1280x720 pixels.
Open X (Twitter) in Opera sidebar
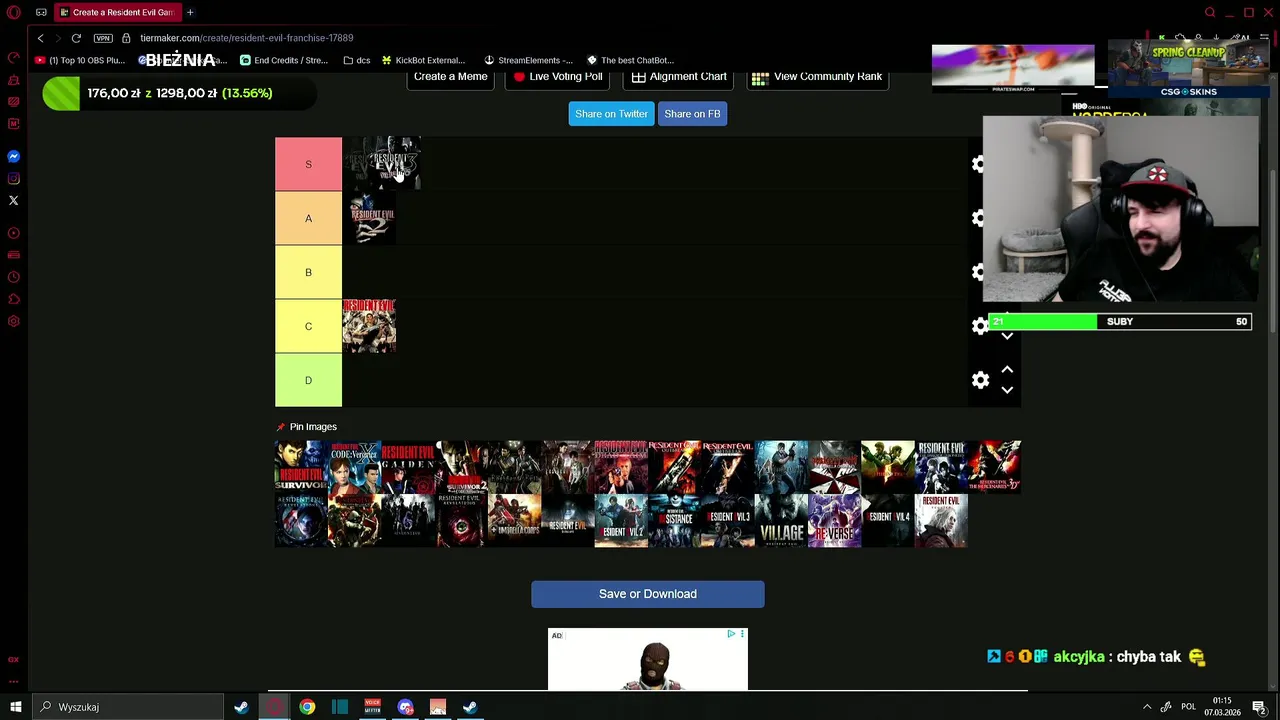coord(13,201)
